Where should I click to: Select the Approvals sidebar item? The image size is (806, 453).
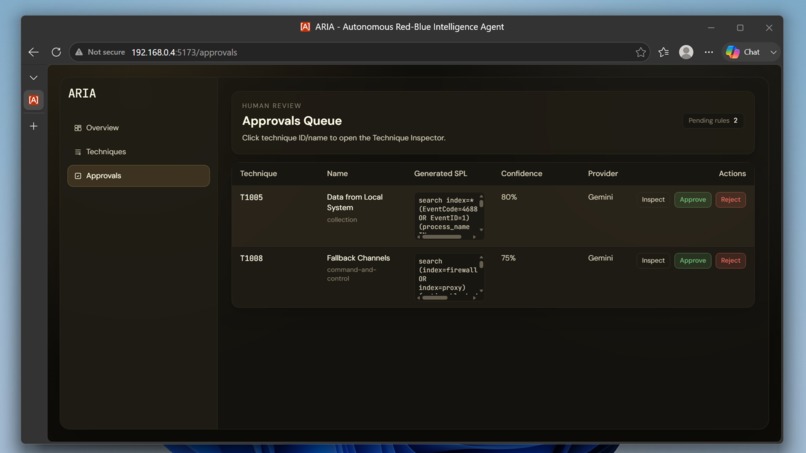pos(138,176)
